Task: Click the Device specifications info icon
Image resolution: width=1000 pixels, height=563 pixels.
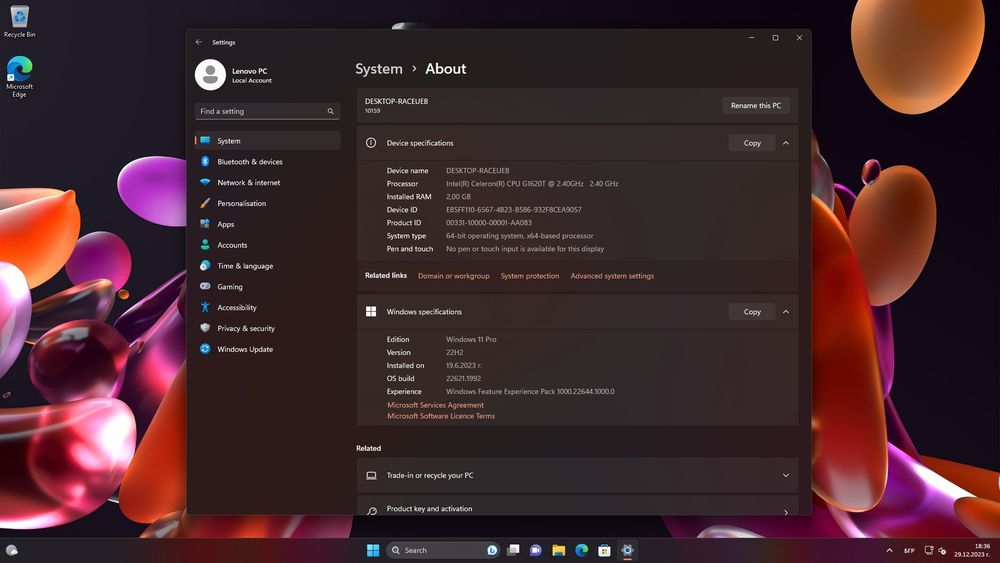Action: point(371,143)
